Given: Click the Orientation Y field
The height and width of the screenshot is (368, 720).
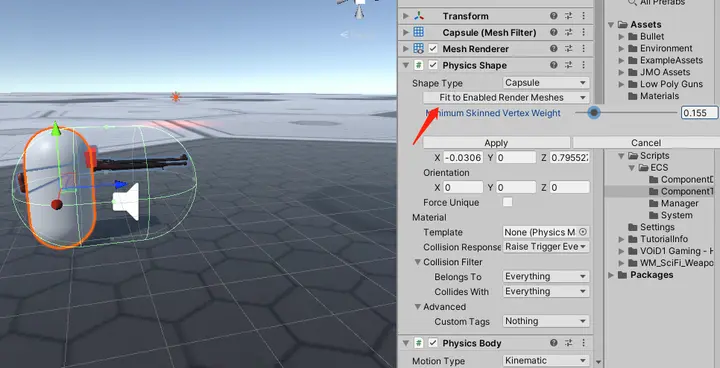Looking at the screenshot, I should [x=516, y=187].
